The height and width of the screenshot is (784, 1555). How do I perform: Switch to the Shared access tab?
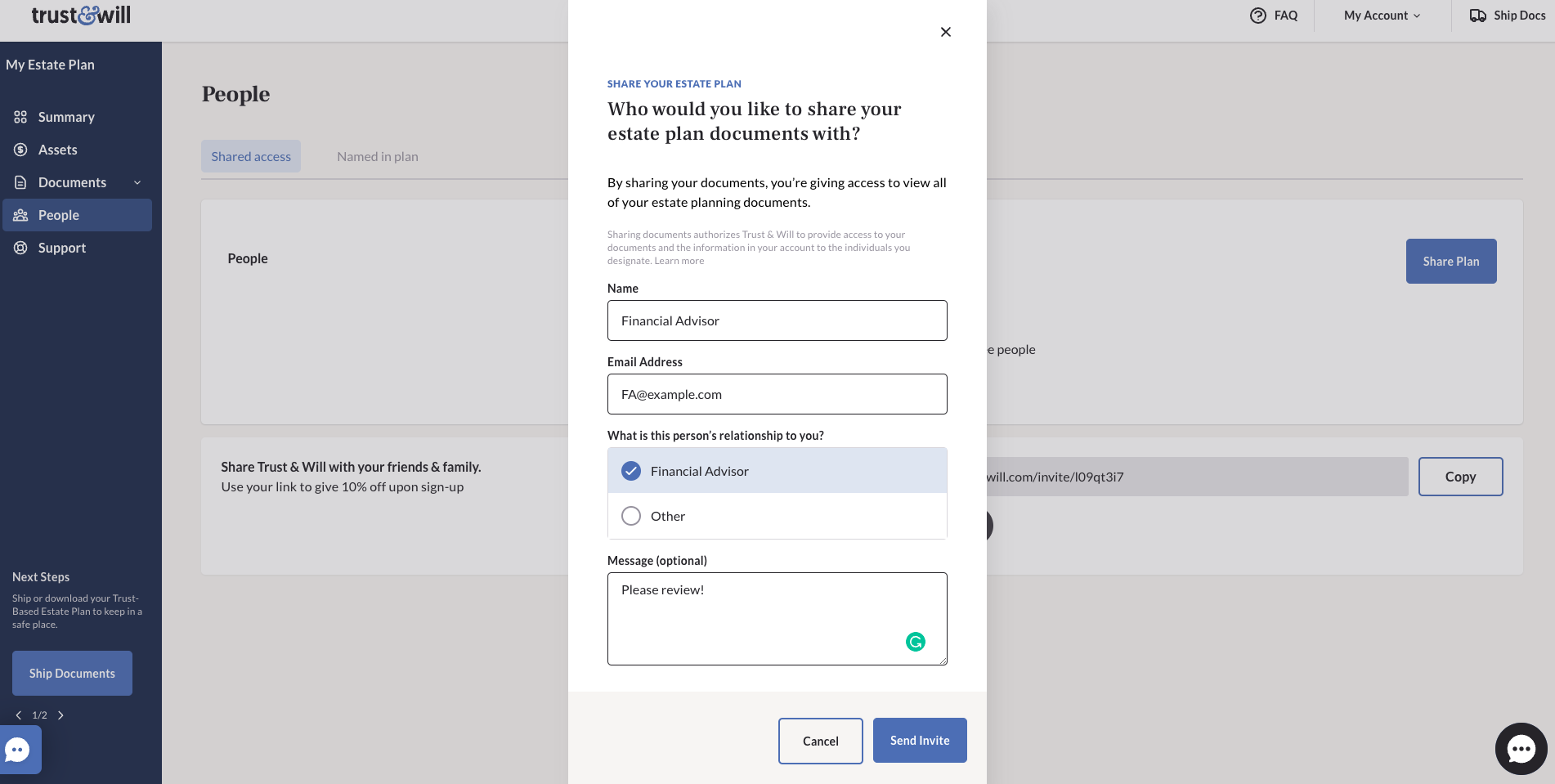coord(251,156)
